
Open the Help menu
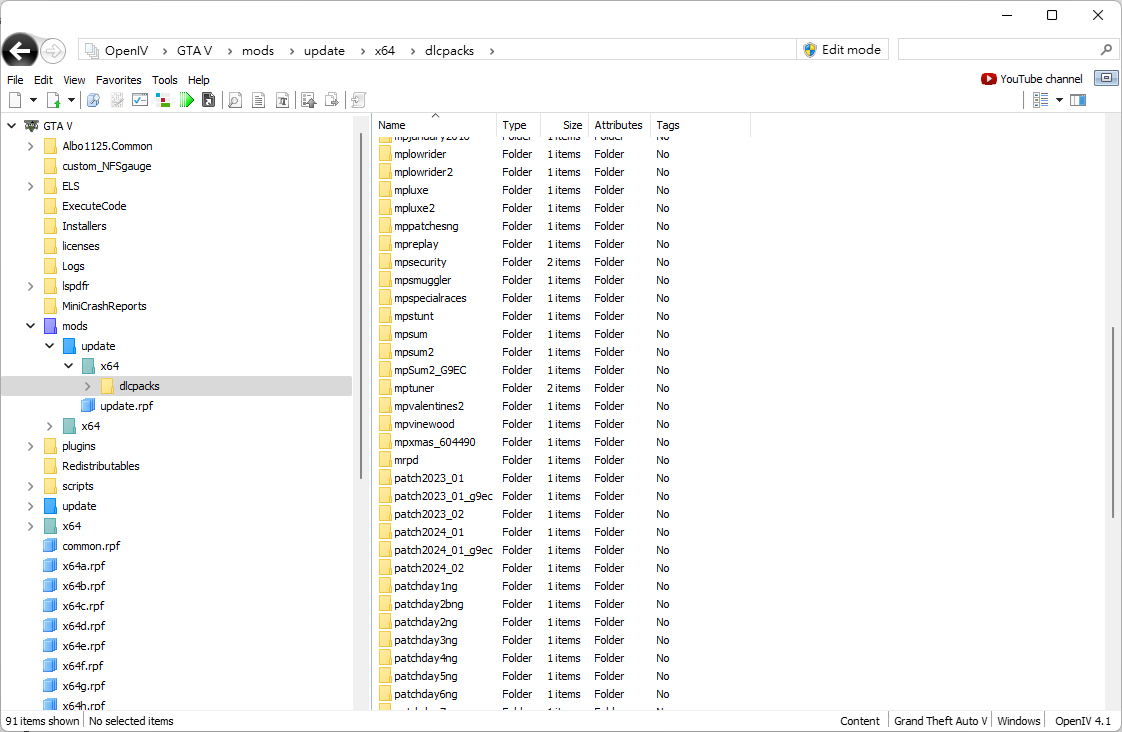coord(198,80)
